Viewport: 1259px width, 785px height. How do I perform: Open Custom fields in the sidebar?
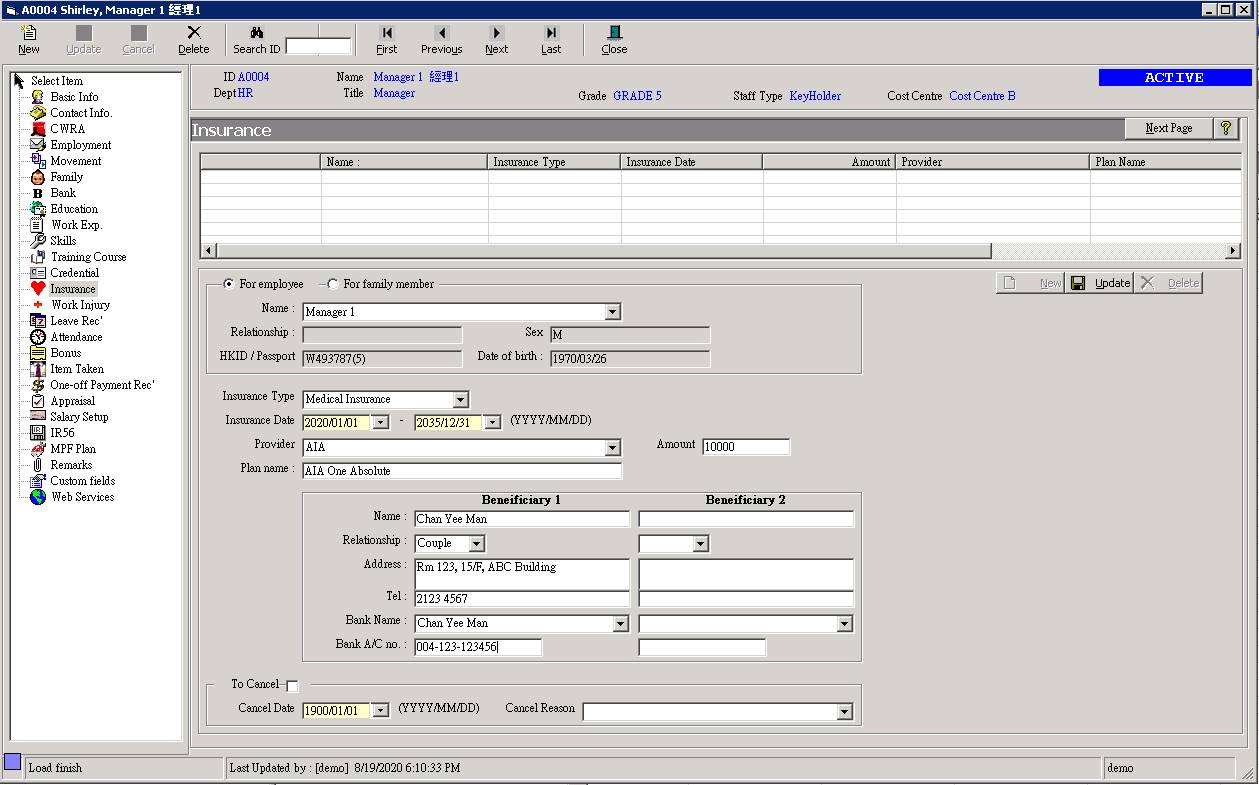tap(83, 481)
